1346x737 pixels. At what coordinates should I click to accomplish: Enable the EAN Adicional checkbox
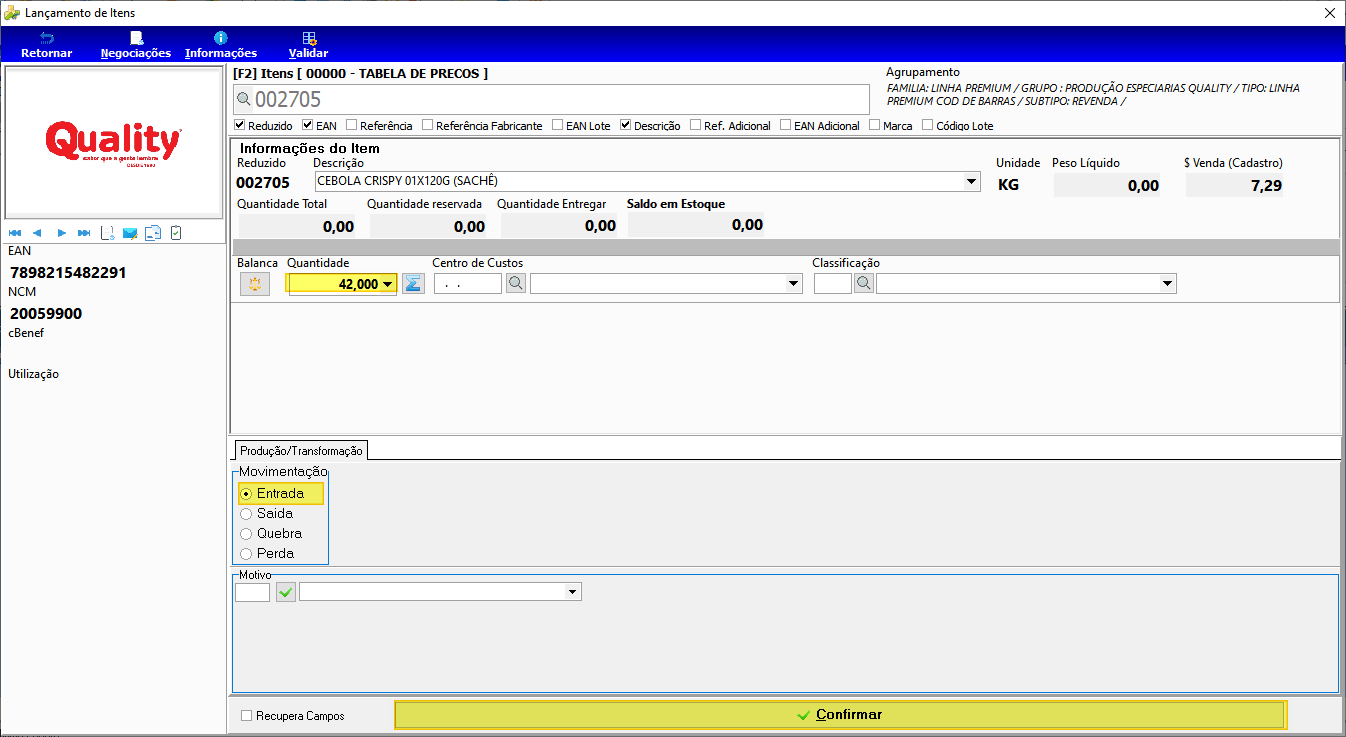click(786, 126)
